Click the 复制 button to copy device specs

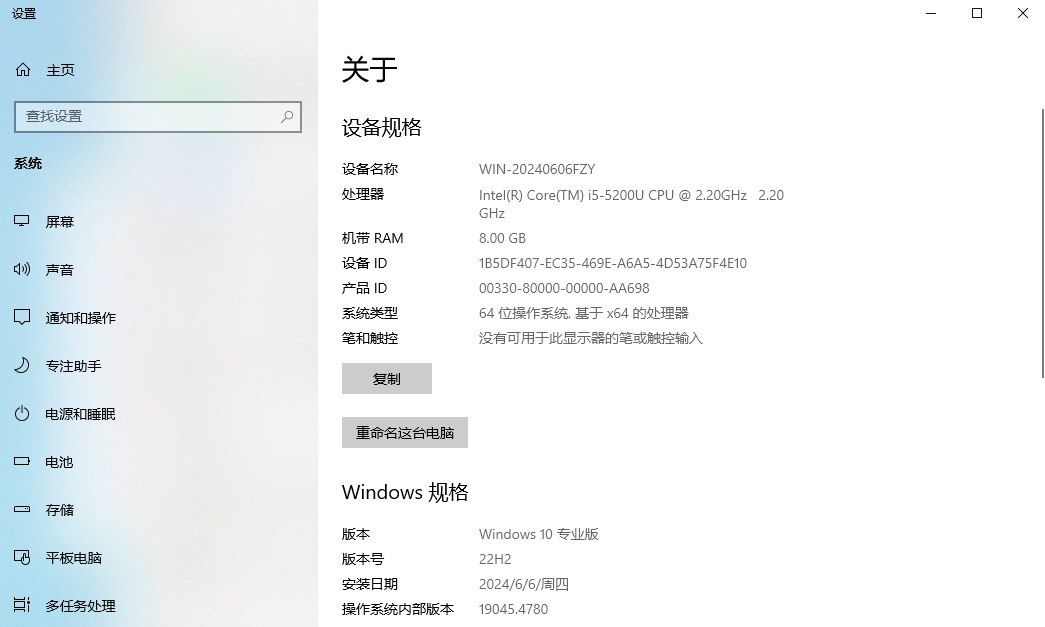point(386,378)
